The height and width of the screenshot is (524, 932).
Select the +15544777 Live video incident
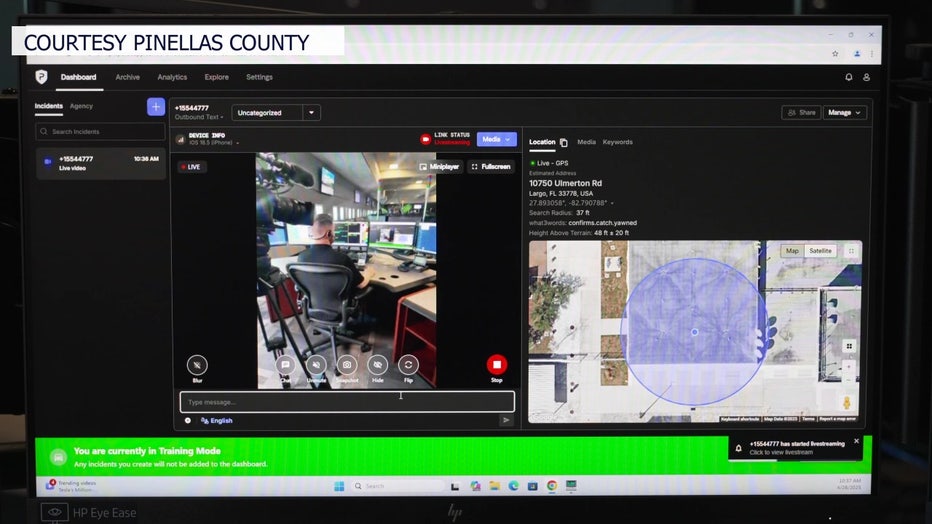(x=100, y=163)
